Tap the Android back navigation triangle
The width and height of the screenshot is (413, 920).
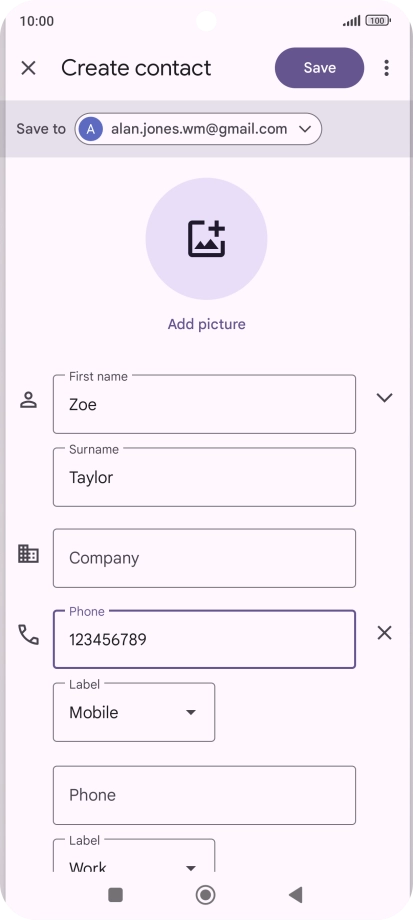(x=296, y=895)
